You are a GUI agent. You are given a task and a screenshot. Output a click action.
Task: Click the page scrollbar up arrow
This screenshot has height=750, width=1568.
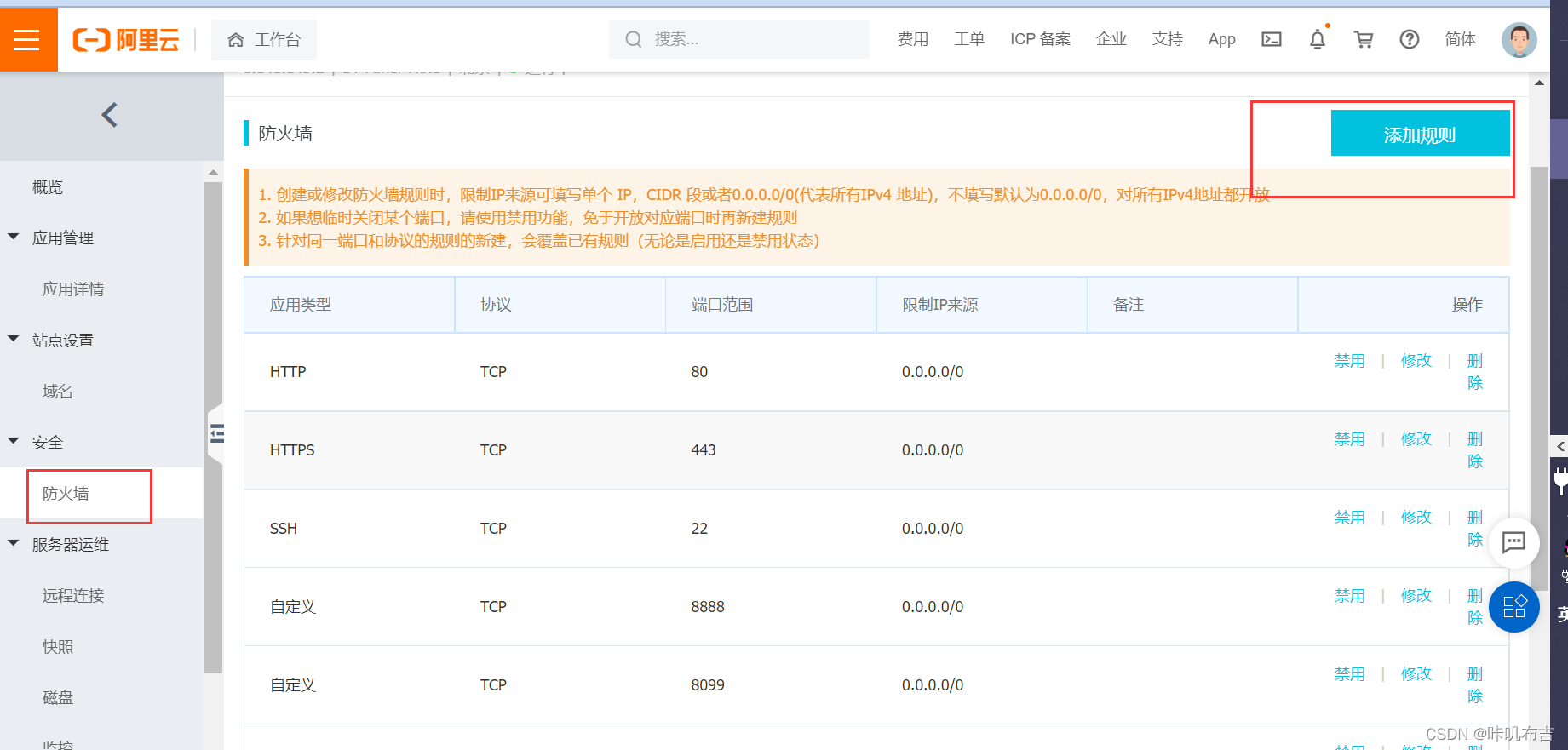click(1539, 83)
